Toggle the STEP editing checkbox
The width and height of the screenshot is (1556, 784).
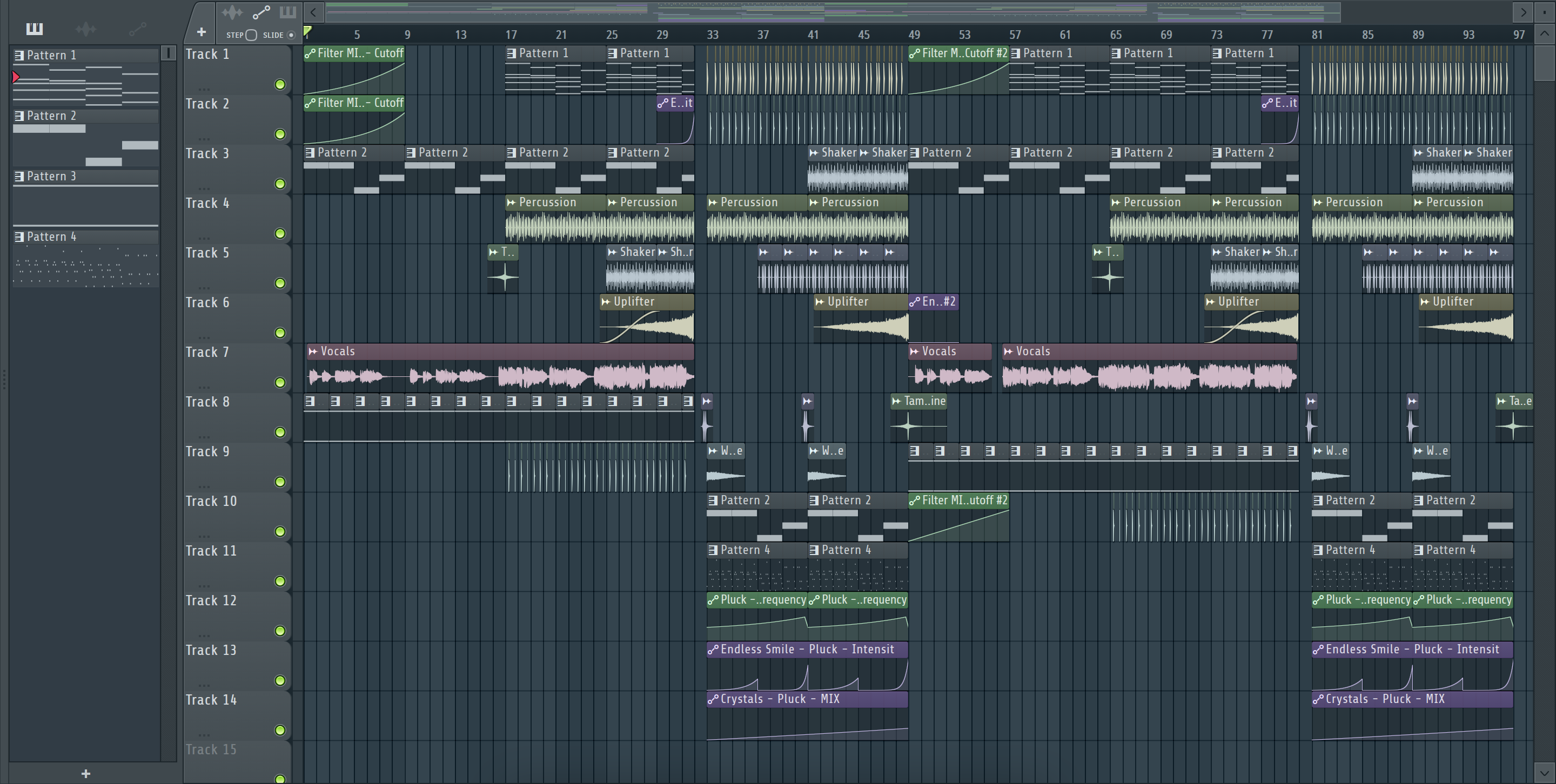coord(252,35)
